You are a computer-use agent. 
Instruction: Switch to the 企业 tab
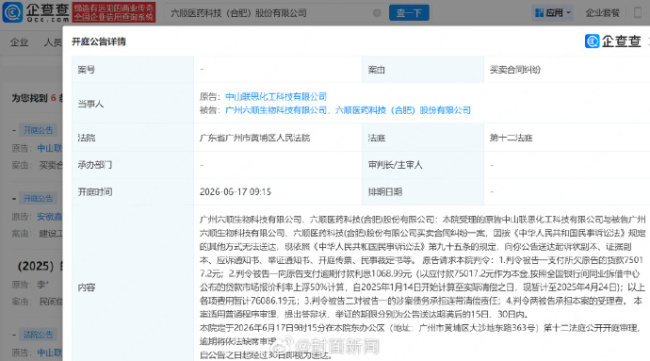point(19,42)
